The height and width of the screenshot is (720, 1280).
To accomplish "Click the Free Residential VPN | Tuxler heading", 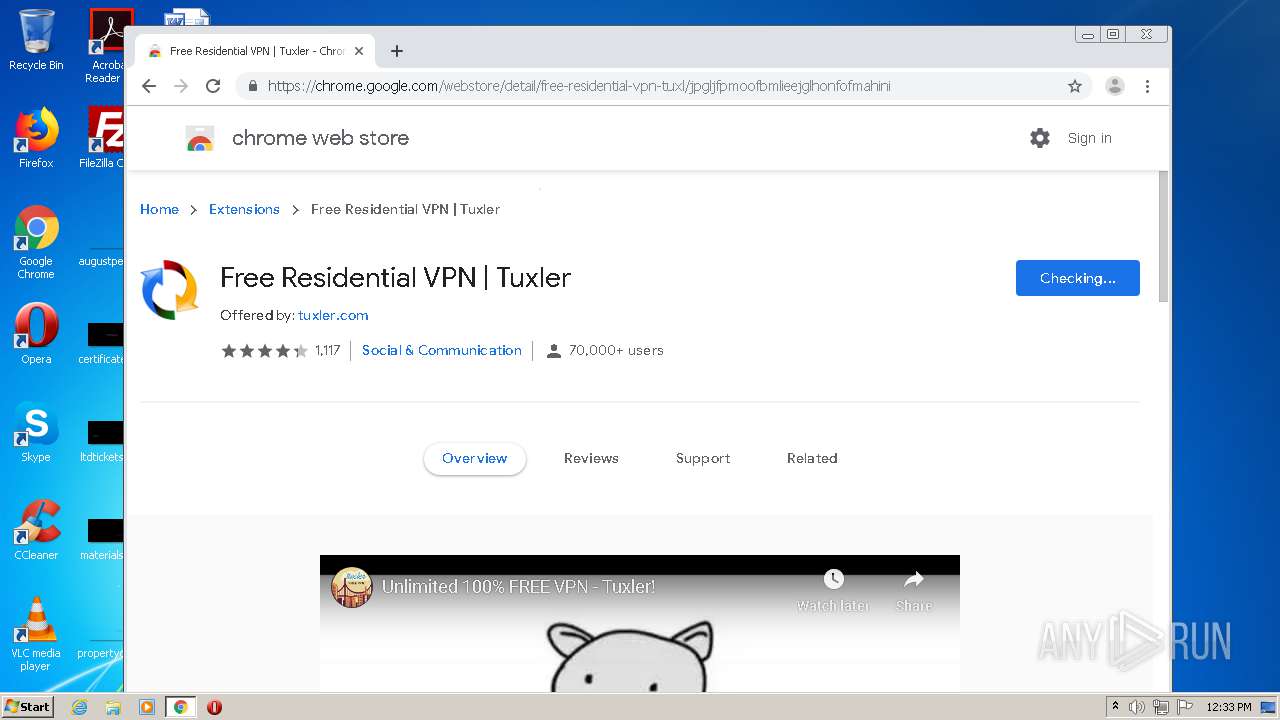I will tap(395, 277).
